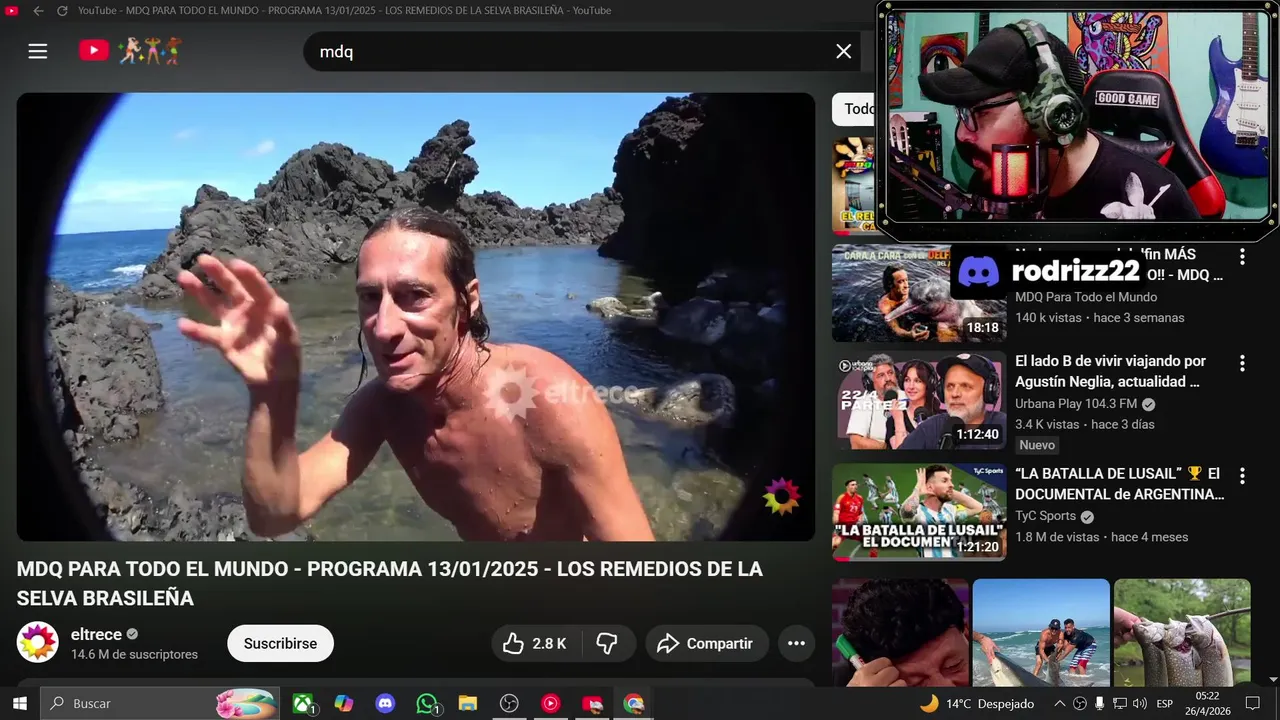Open Xbox app in the taskbar
The width and height of the screenshot is (1280, 720).
[x=304, y=704]
